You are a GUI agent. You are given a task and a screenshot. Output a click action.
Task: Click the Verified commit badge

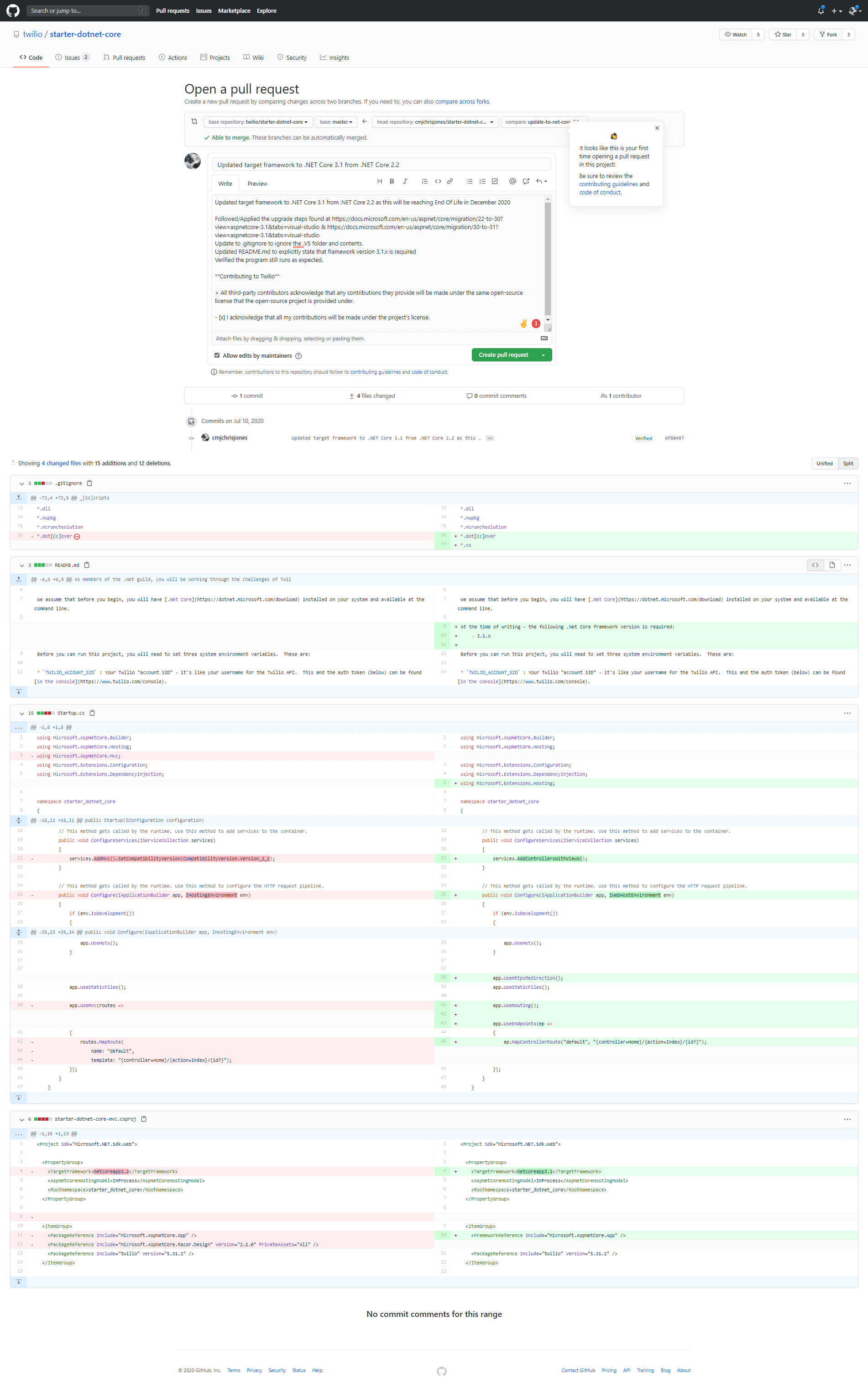(x=643, y=438)
